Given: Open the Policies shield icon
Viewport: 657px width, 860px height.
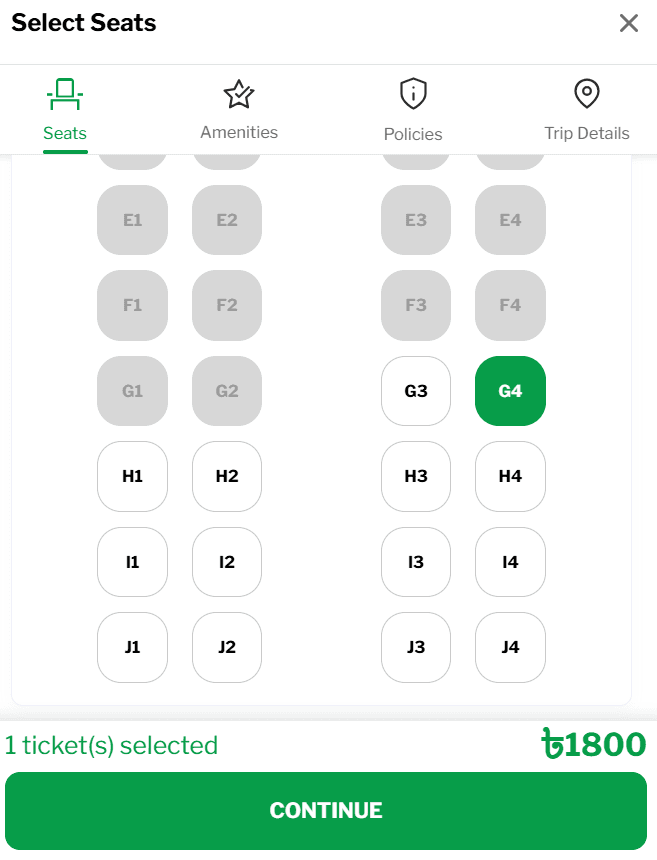Looking at the screenshot, I should [x=413, y=93].
